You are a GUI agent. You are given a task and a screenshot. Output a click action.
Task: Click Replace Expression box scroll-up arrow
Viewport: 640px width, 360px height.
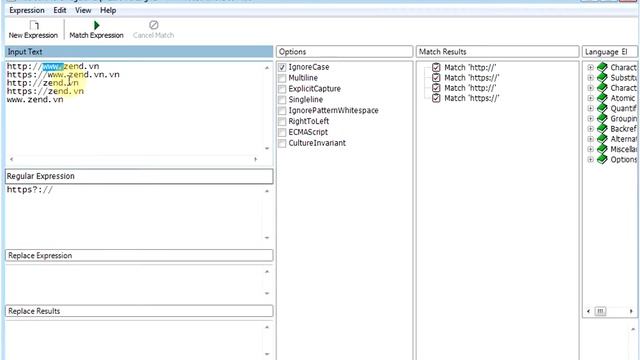point(267,271)
